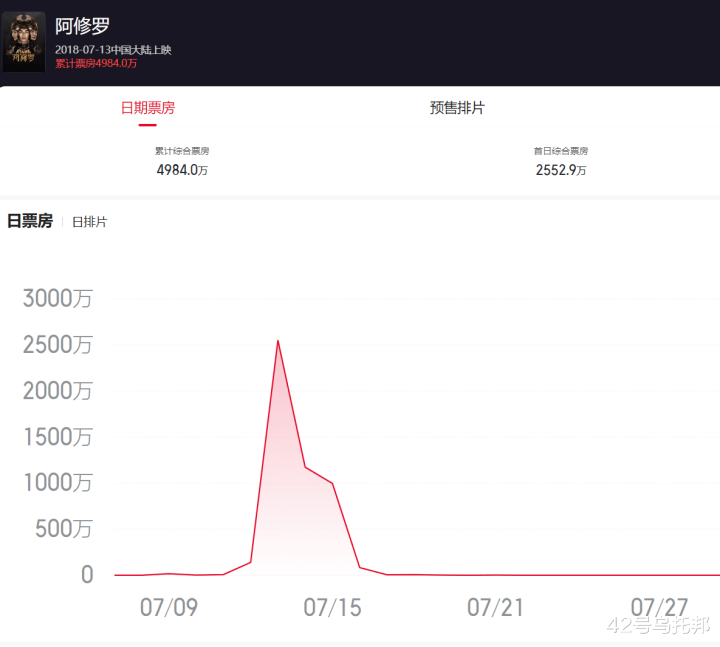720x647 pixels.
Task: Click the 1500万 y-axis label
Action: (58, 437)
